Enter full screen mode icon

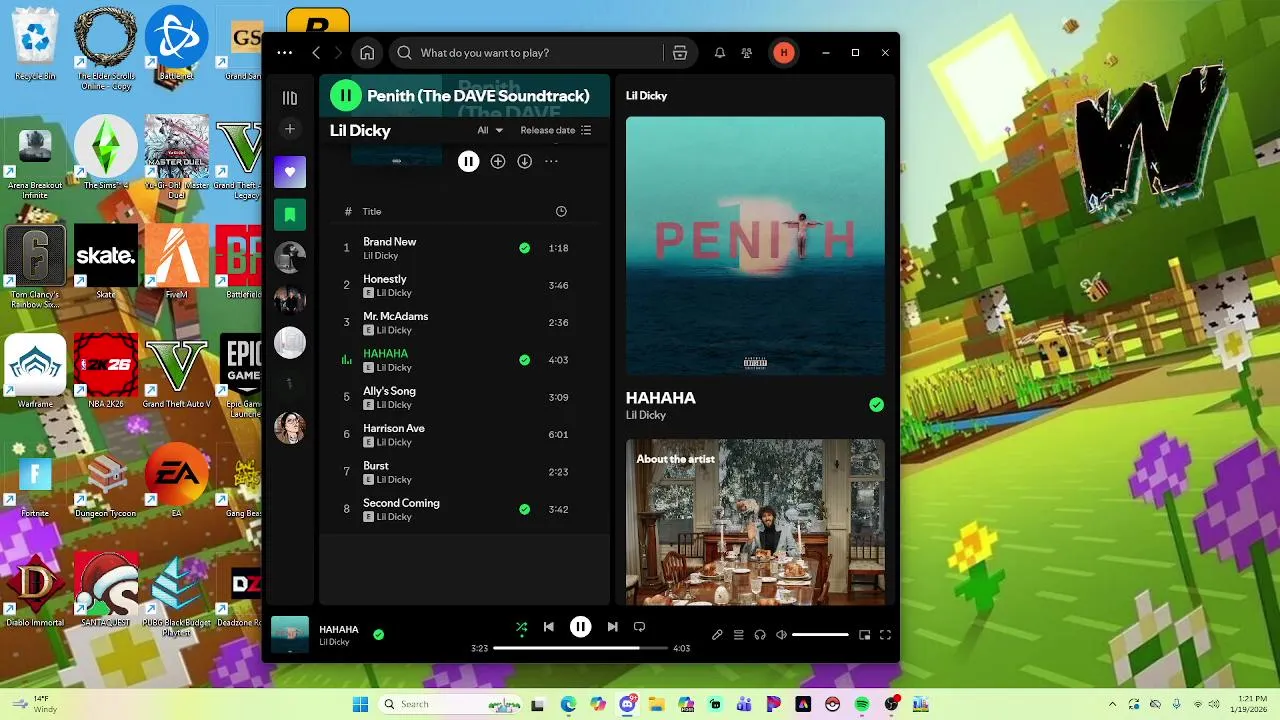pyautogui.click(x=885, y=635)
